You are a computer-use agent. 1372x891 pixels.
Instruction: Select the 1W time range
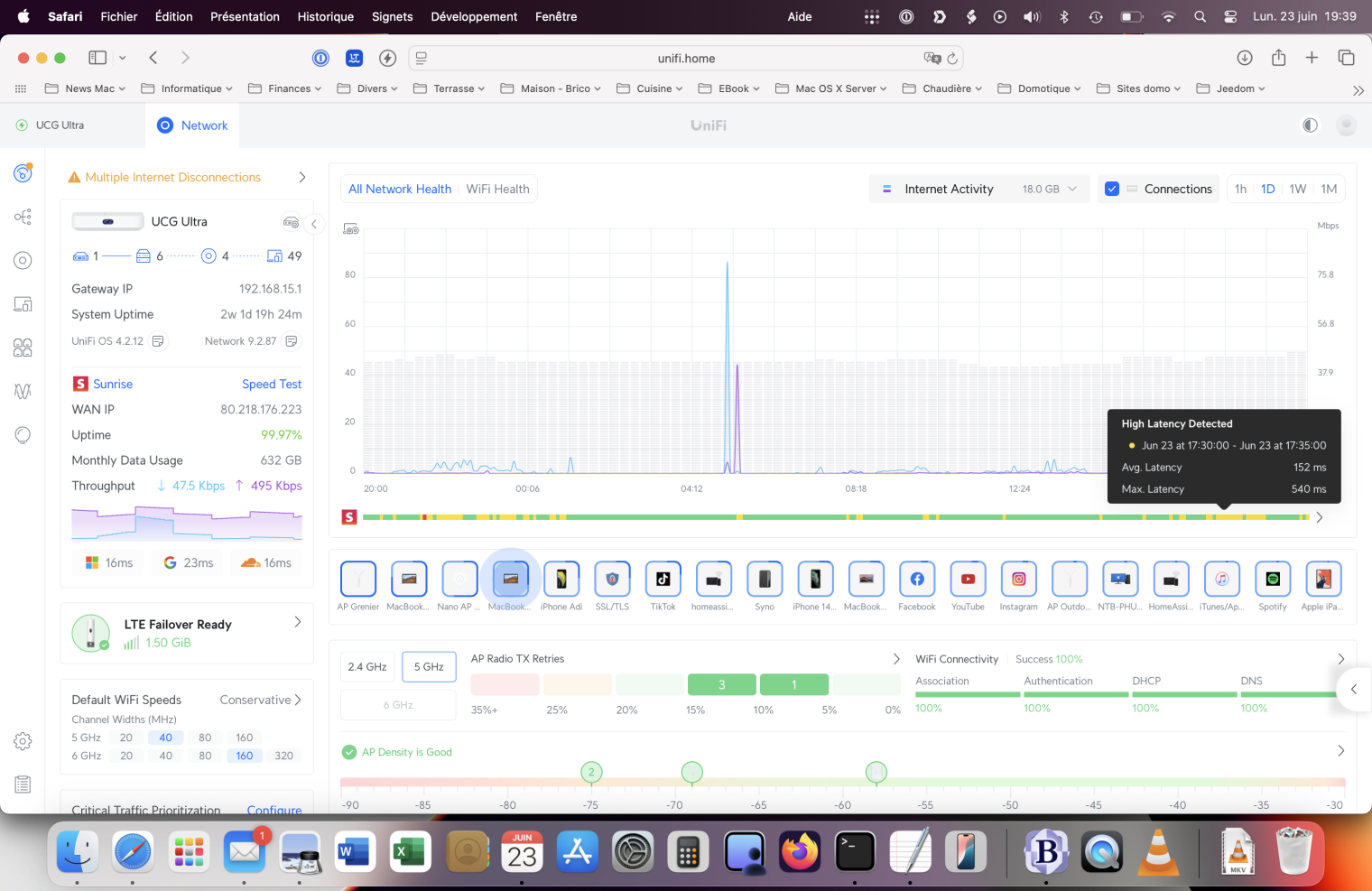[x=1297, y=189]
